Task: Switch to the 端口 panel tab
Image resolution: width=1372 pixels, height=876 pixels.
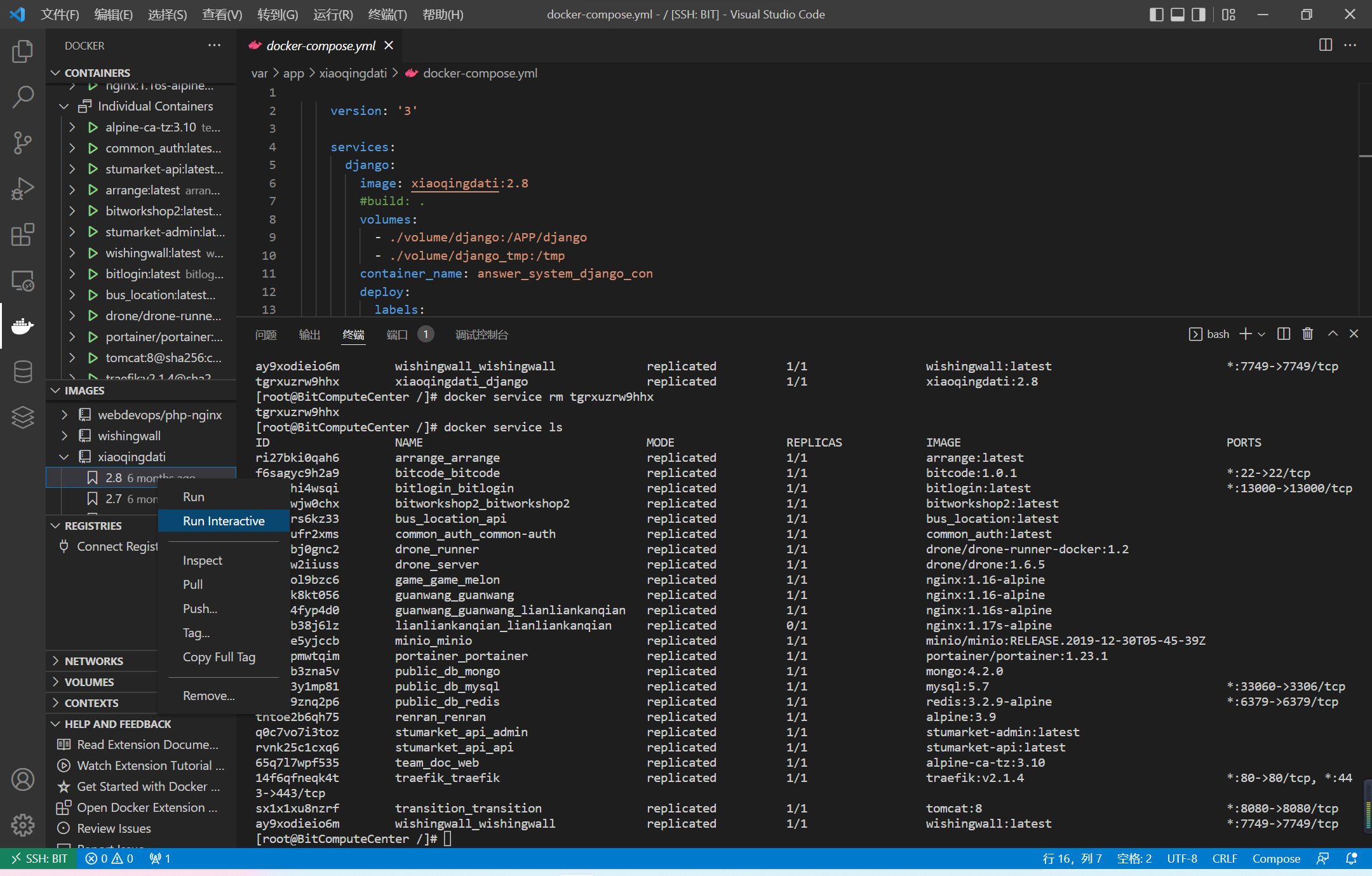Action: [x=397, y=334]
